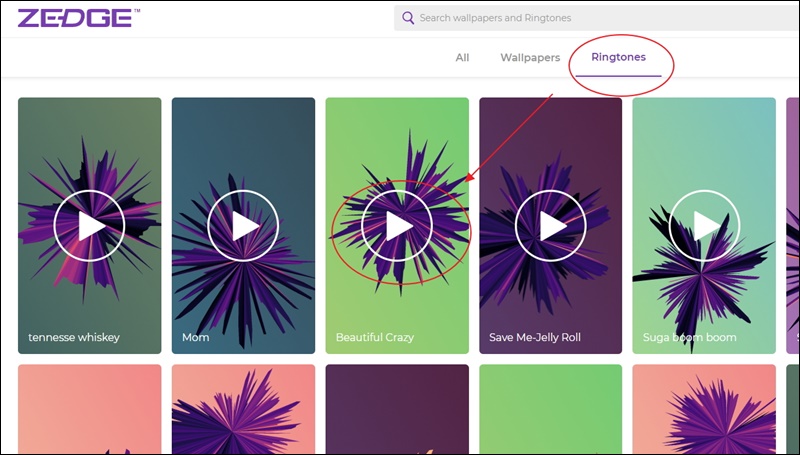Screen dimensions: 800x455
Task: Play the Mom ringtone
Action: (x=243, y=226)
